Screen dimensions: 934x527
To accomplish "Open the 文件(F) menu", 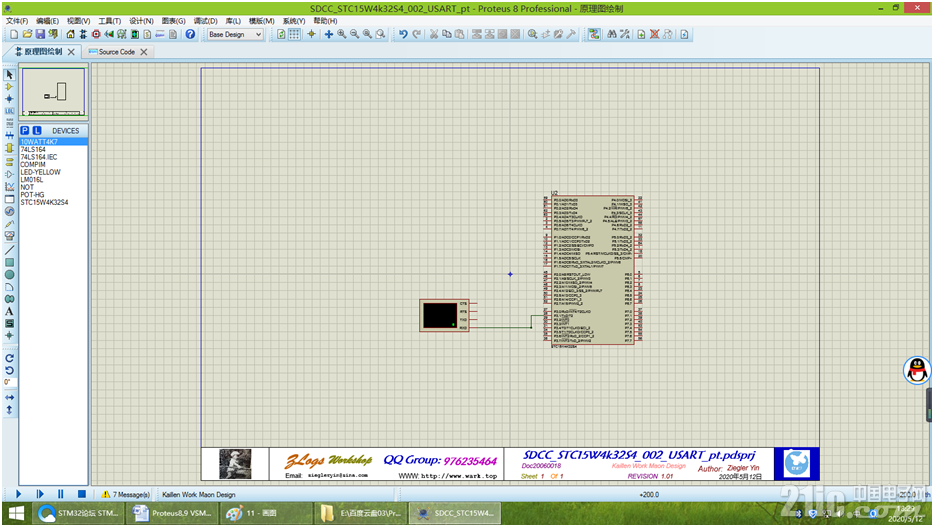I will pyautogui.click(x=17, y=21).
